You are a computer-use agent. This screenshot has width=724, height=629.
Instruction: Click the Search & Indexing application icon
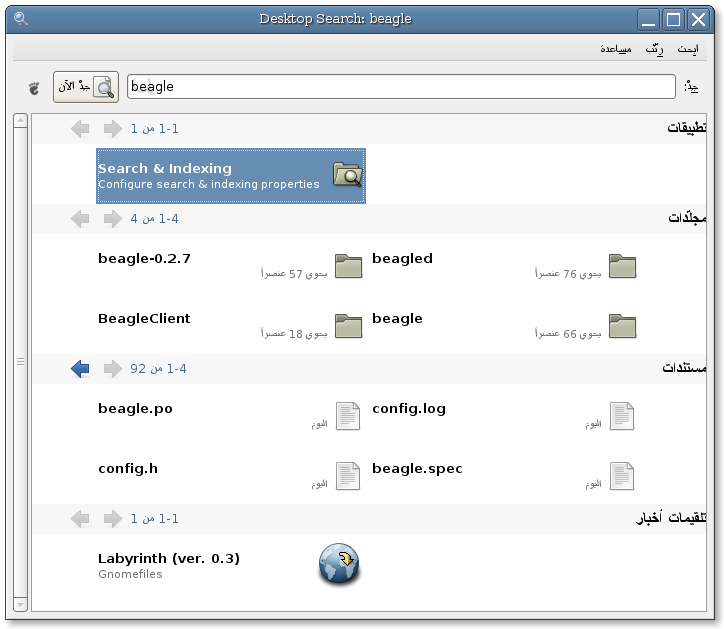[347, 176]
